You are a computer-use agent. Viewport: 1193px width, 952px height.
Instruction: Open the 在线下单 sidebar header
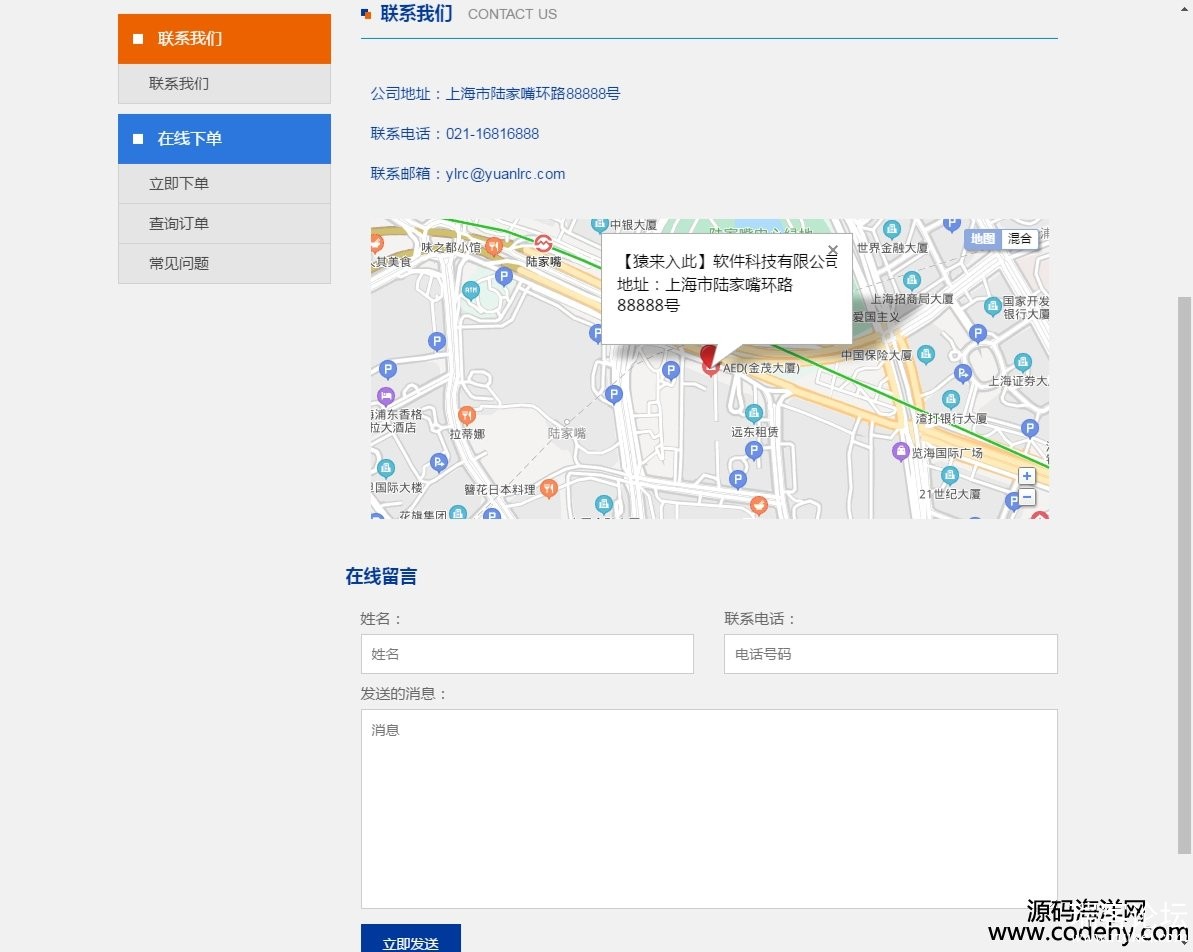click(x=224, y=139)
